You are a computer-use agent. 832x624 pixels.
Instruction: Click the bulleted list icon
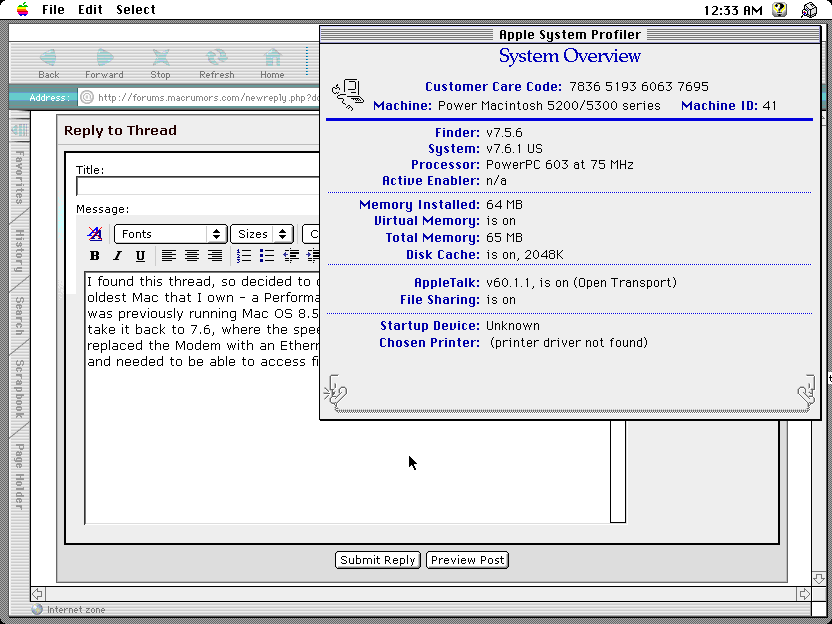tap(267, 257)
